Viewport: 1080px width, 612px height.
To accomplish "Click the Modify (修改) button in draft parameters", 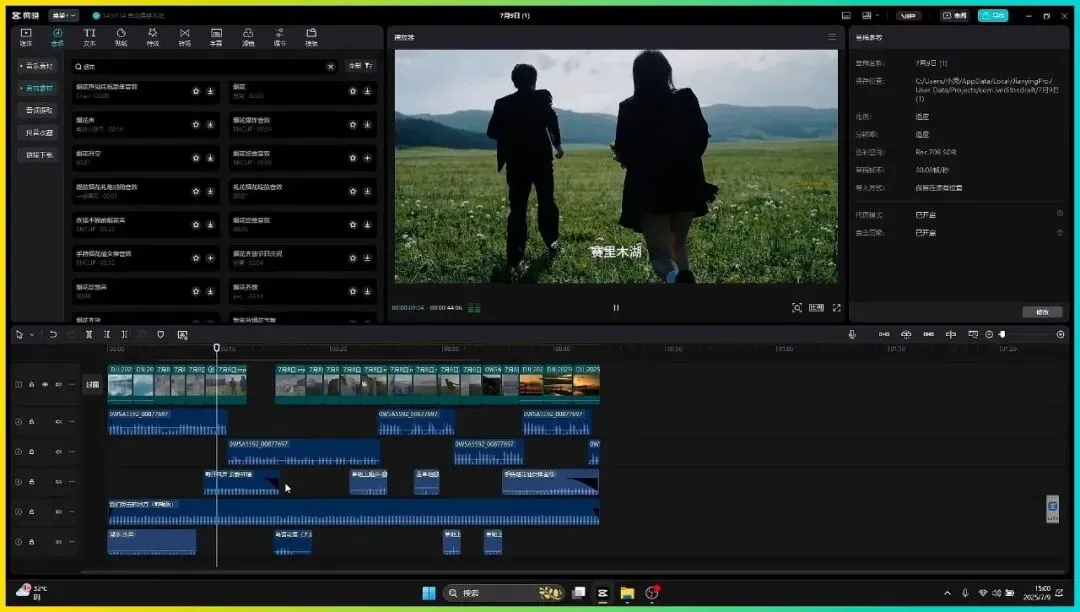I will click(1042, 312).
